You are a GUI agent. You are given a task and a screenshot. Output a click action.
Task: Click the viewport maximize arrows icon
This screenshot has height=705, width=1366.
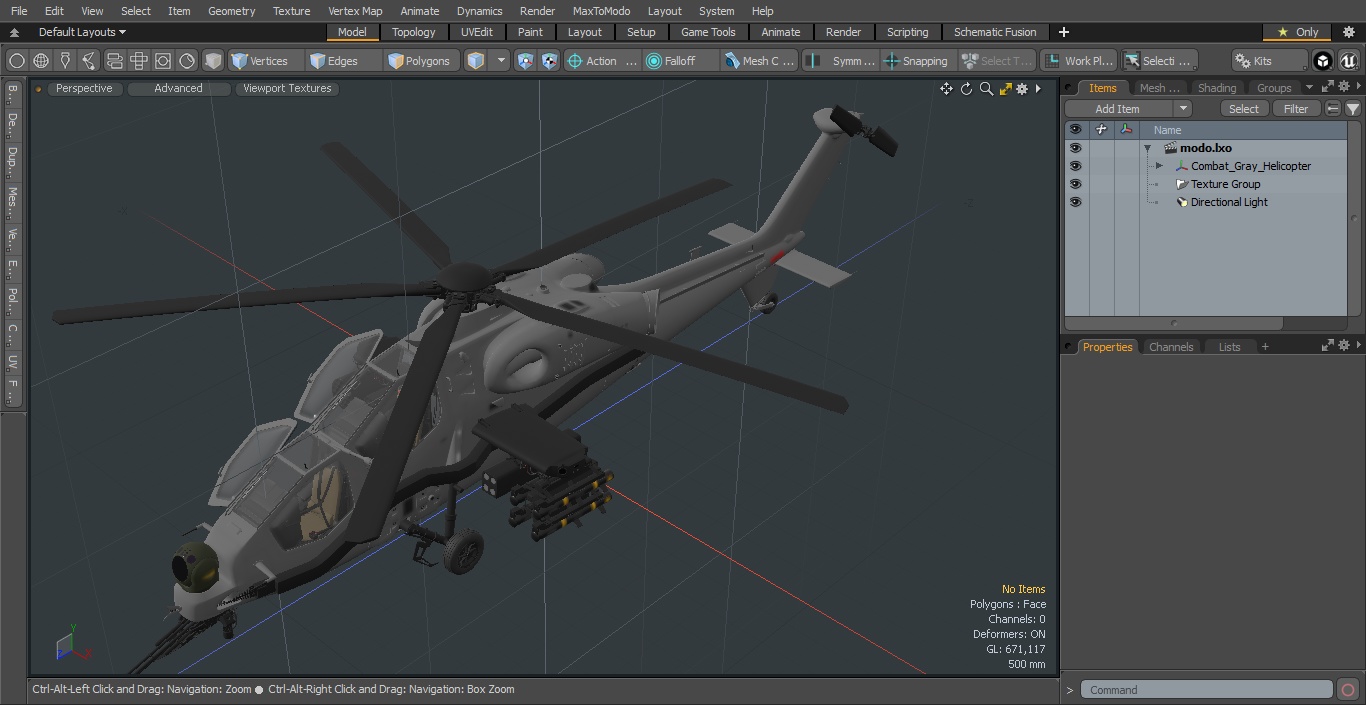(x=1006, y=89)
